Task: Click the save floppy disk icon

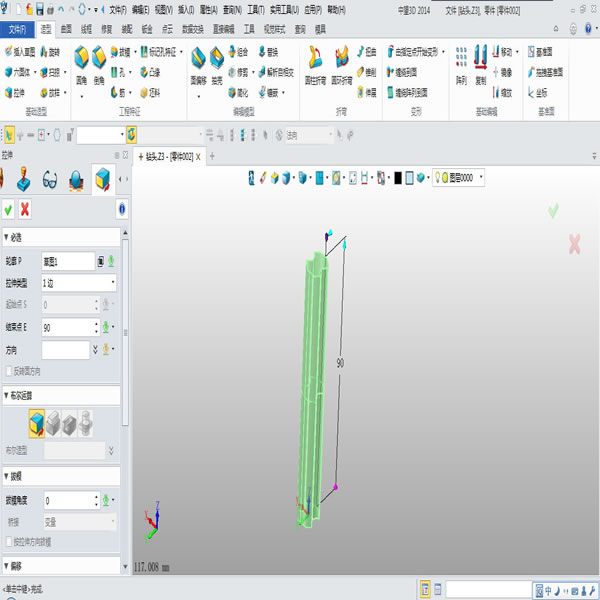Action: tap(40, 10)
